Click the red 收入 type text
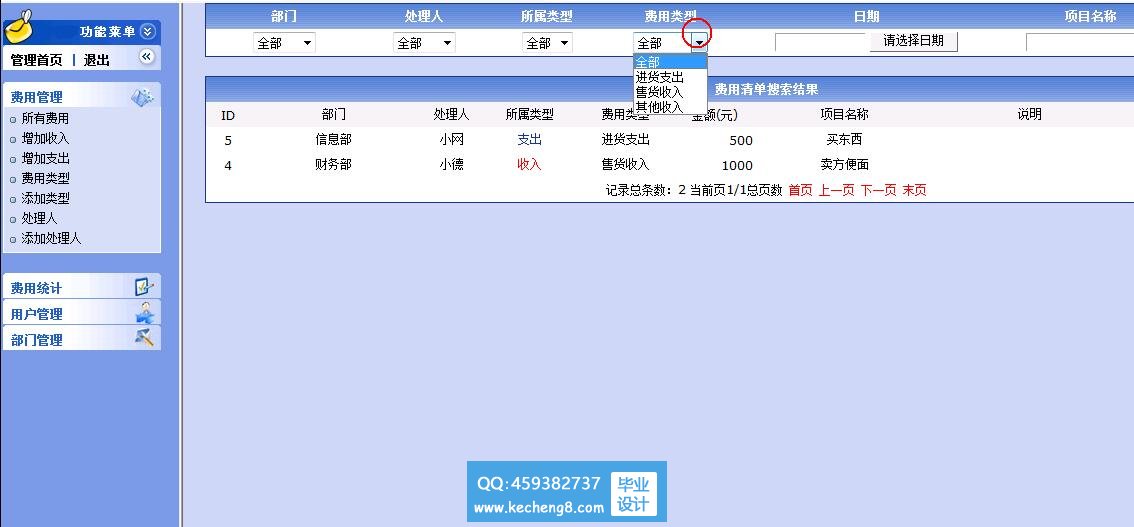1134x527 pixels. click(529, 164)
